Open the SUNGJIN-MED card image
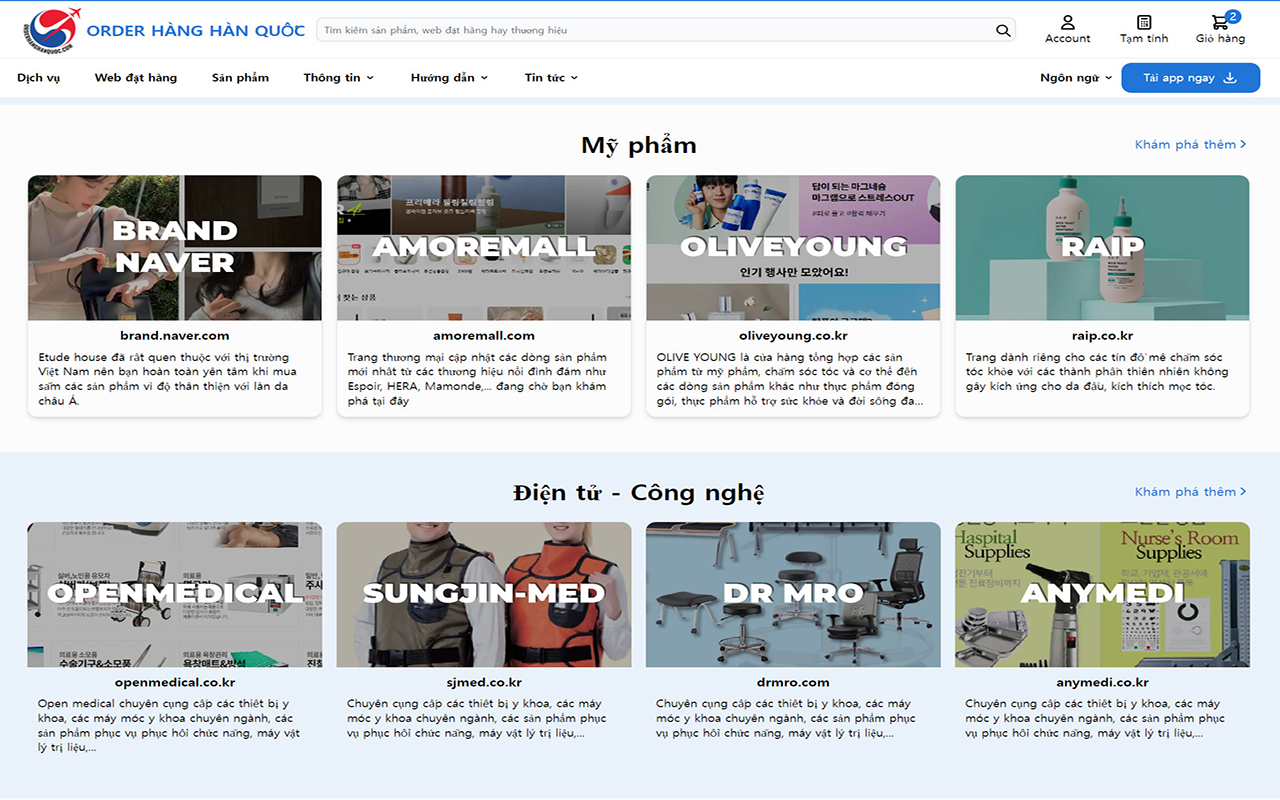This screenshot has width=1280, height=800. (x=484, y=595)
